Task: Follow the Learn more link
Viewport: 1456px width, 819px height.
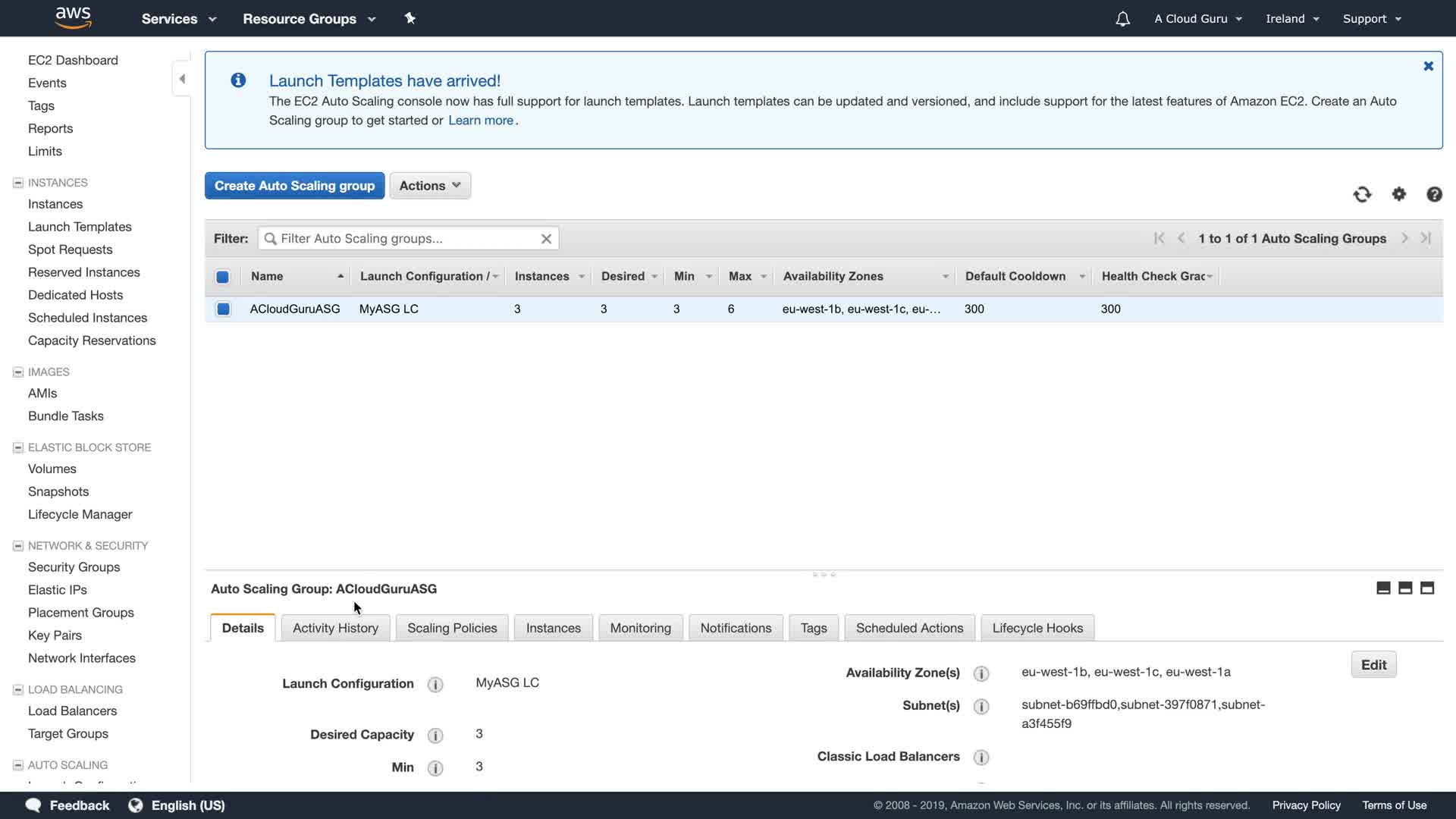Action: pos(480,121)
